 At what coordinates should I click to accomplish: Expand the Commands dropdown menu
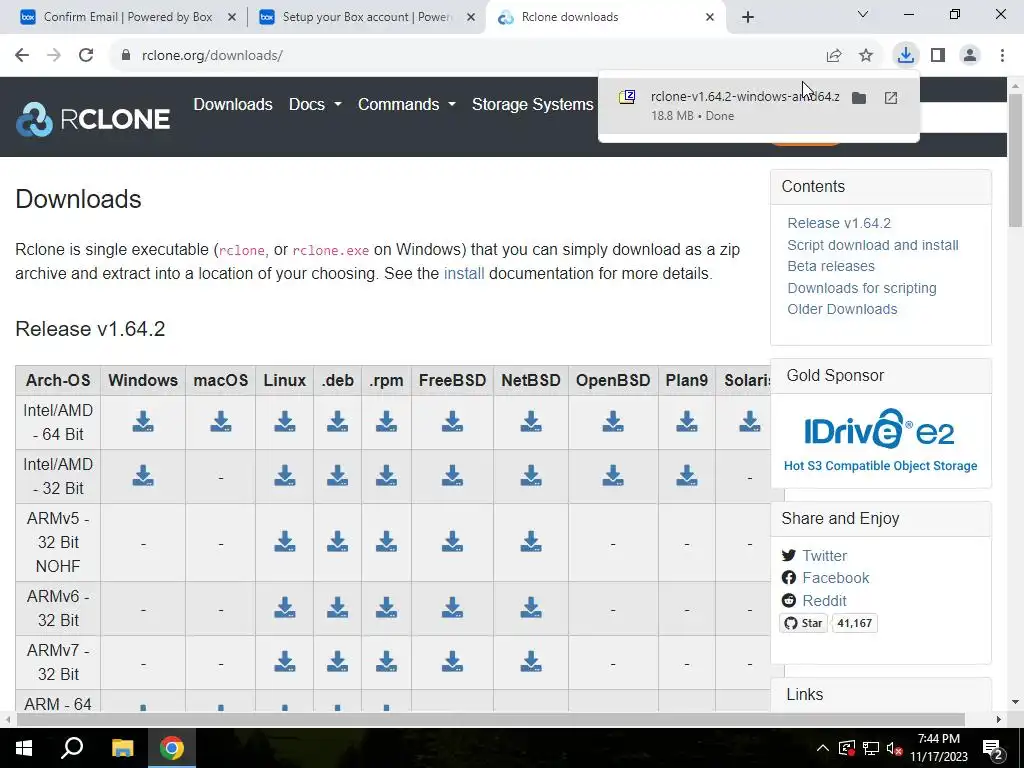click(x=406, y=104)
